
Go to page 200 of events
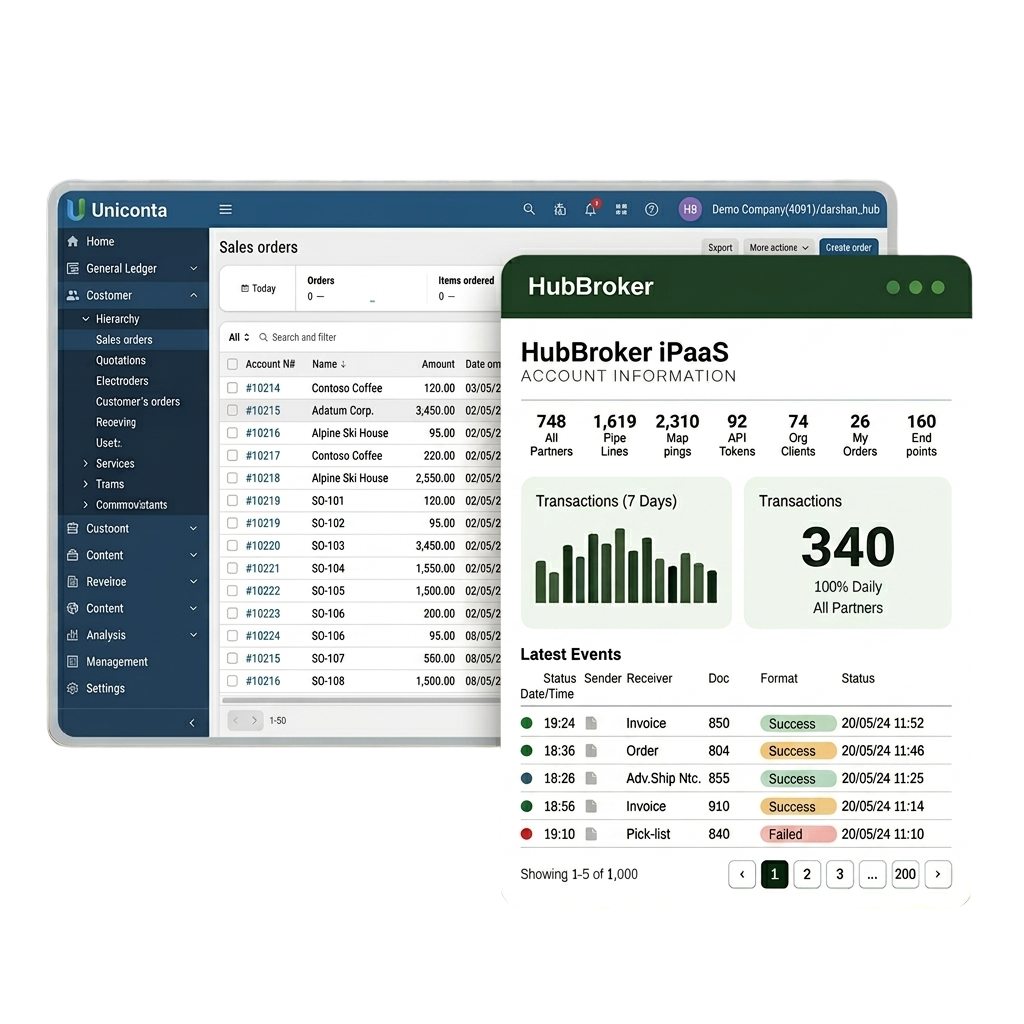coord(904,874)
